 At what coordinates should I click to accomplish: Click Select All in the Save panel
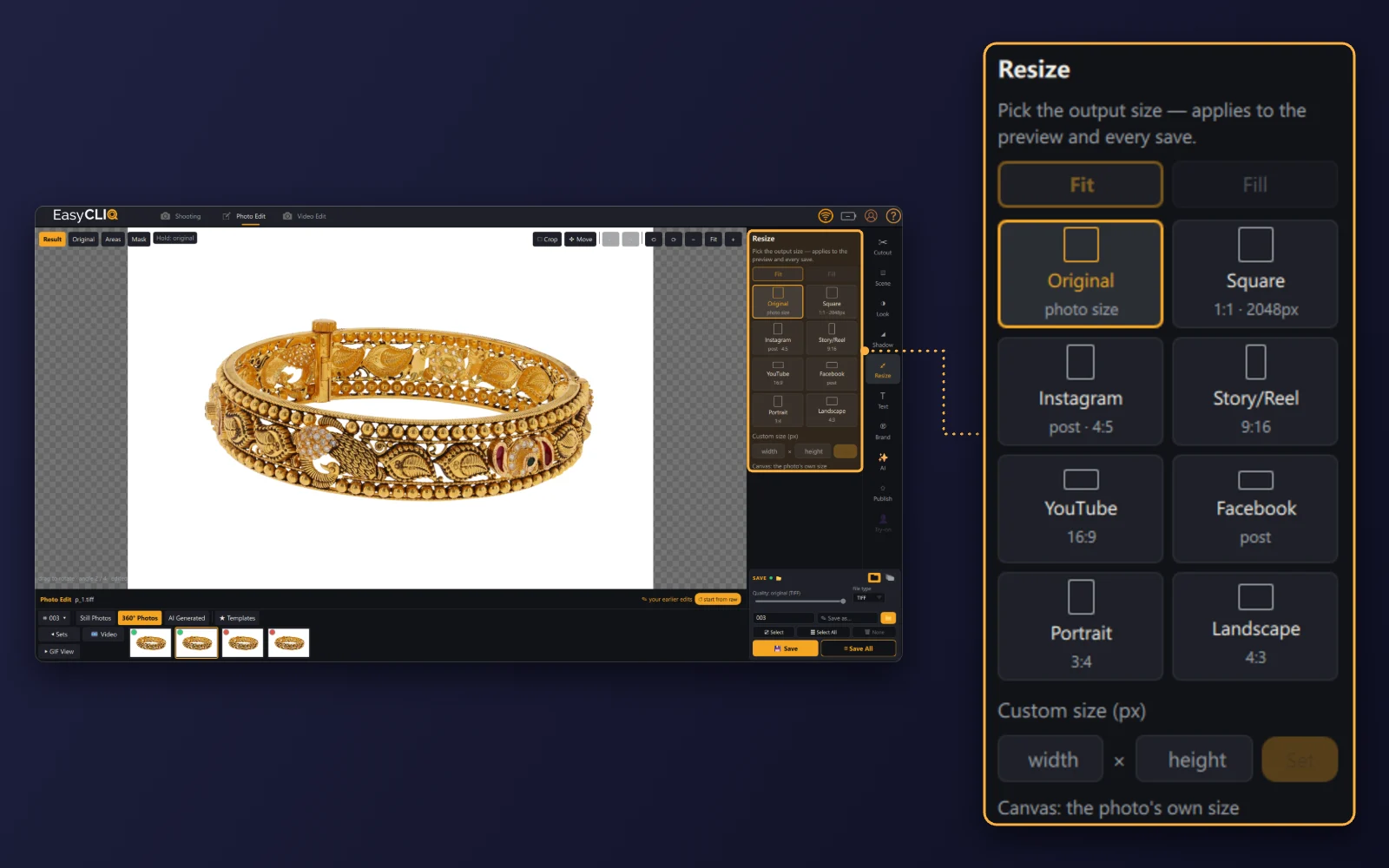[824, 632]
